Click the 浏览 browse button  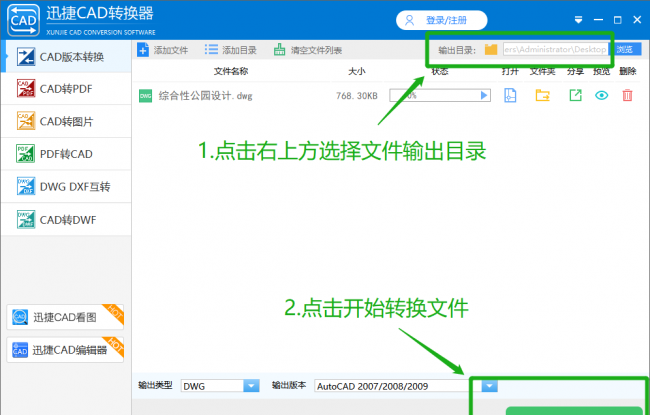(625, 49)
